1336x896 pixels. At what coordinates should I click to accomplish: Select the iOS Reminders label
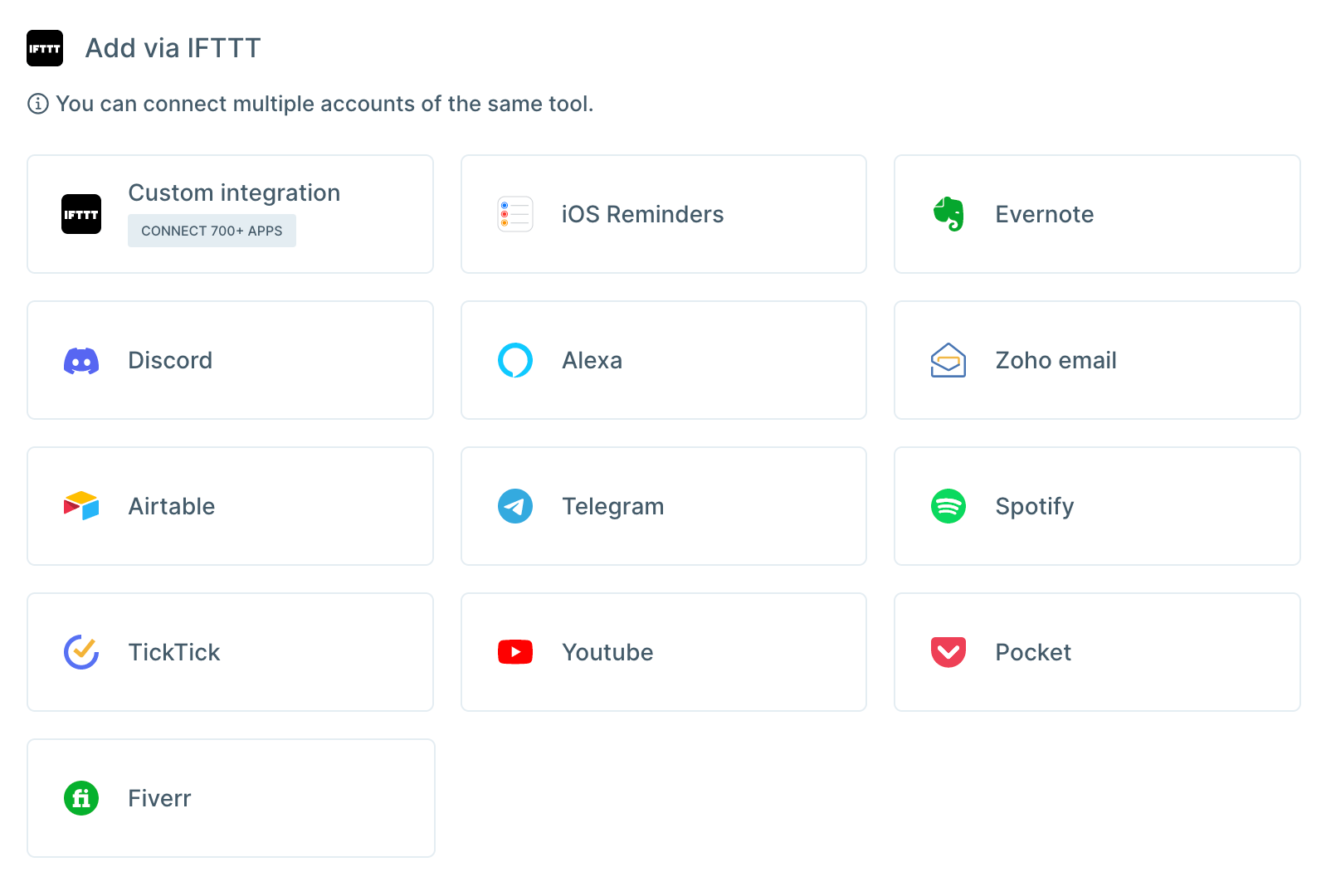tap(643, 214)
